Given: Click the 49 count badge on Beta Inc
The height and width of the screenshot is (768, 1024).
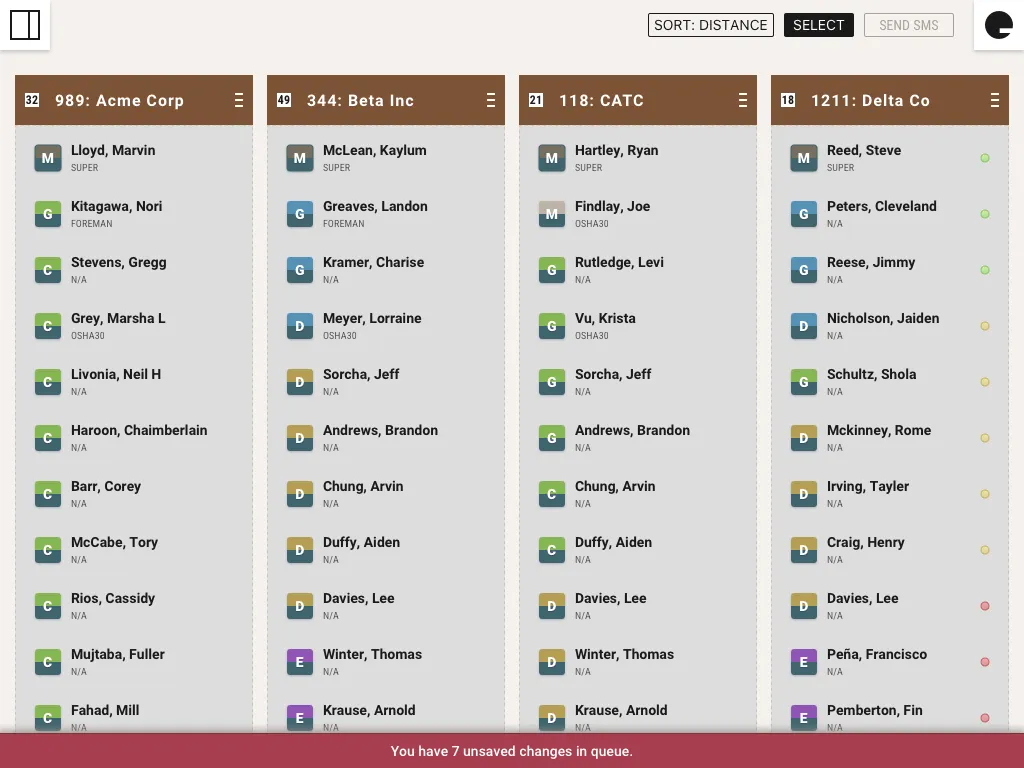Looking at the screenshot, I should point(284,100).
